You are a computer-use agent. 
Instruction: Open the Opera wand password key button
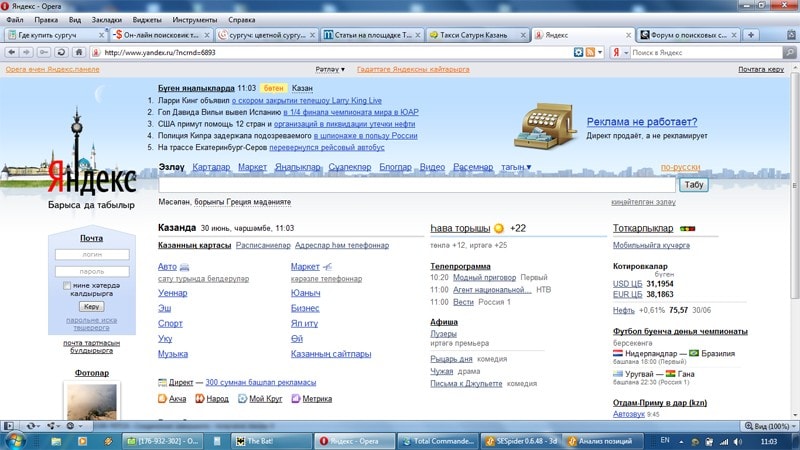click(44, 53)
